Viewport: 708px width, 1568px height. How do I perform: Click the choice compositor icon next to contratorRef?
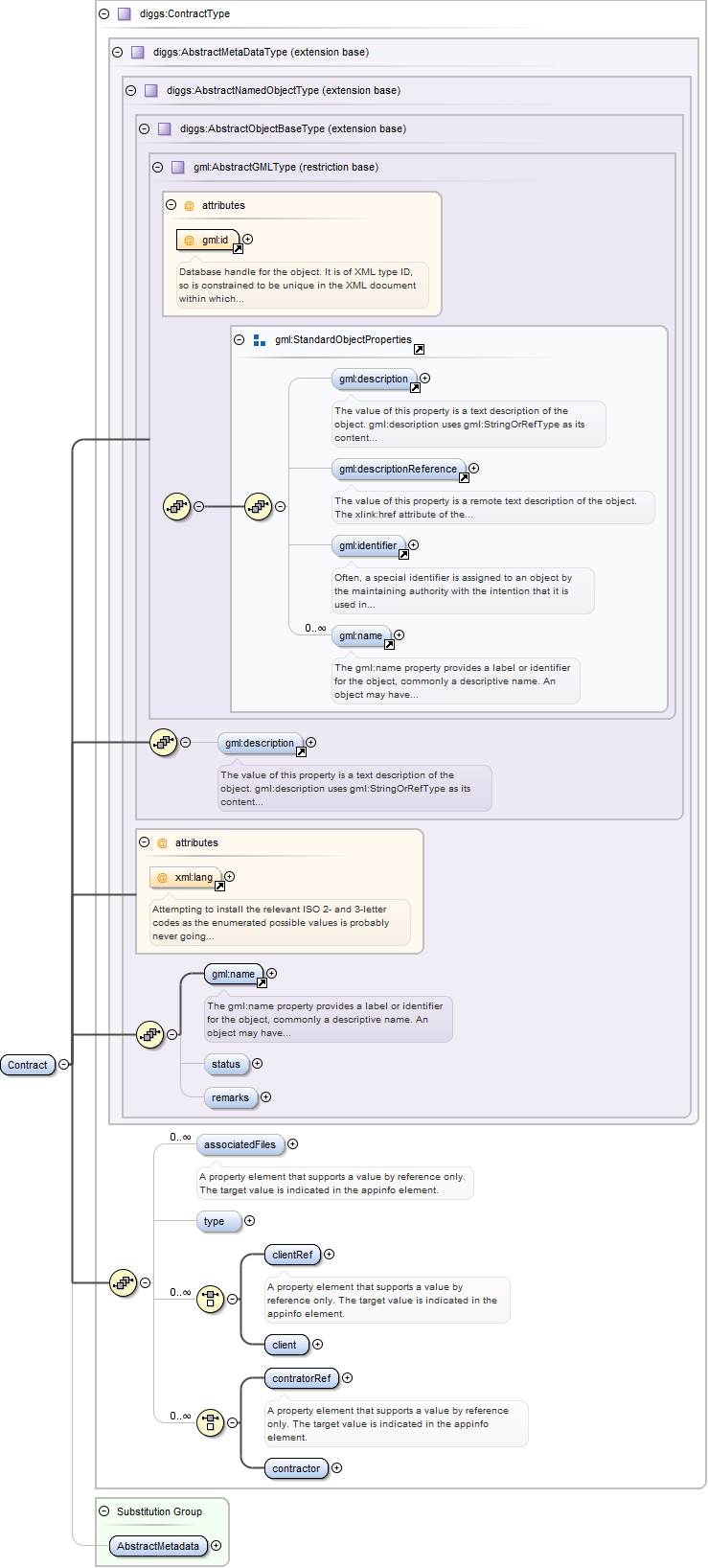coord(210,1422)
